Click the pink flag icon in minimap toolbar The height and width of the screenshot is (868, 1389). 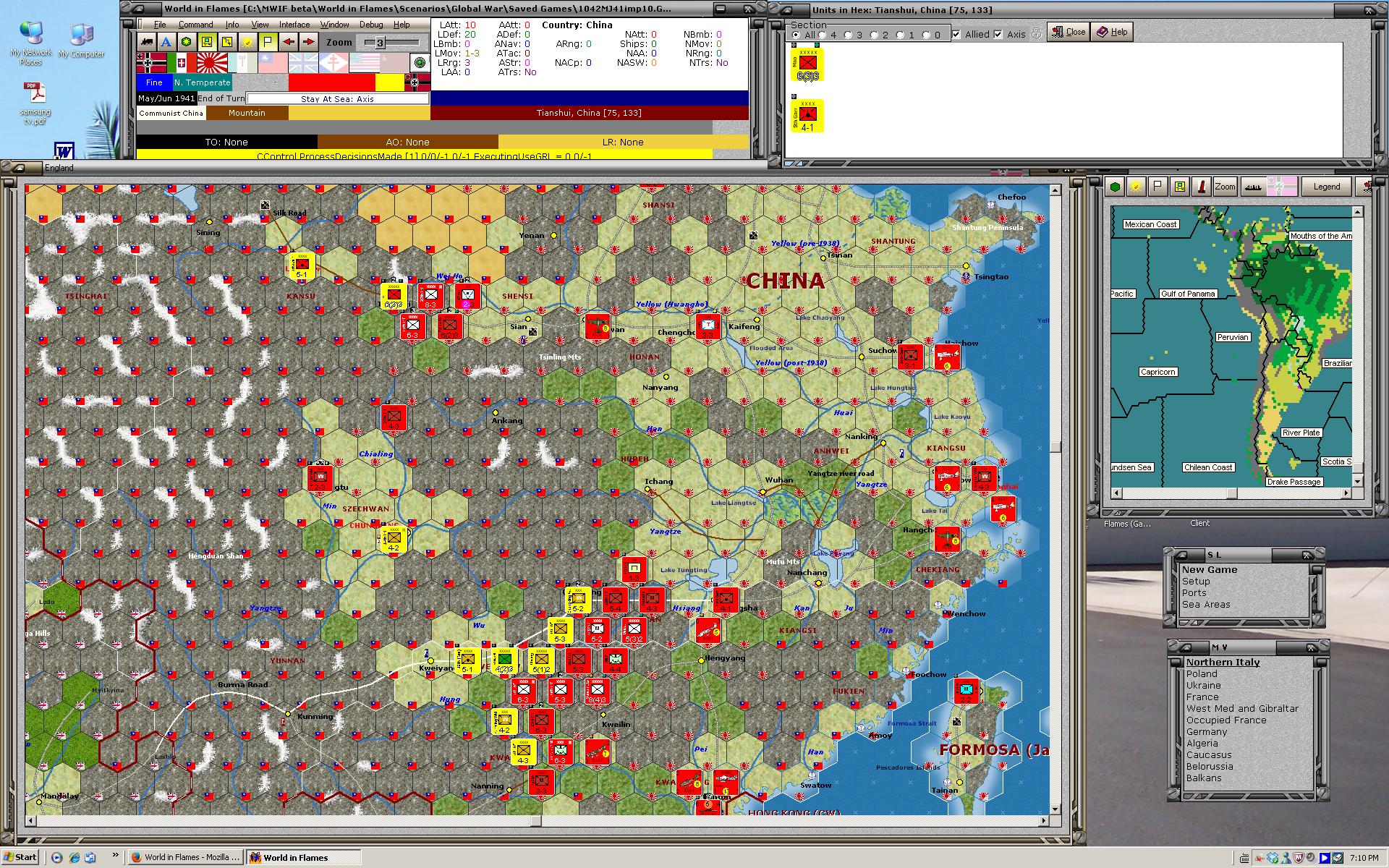tap(1281, 187)
